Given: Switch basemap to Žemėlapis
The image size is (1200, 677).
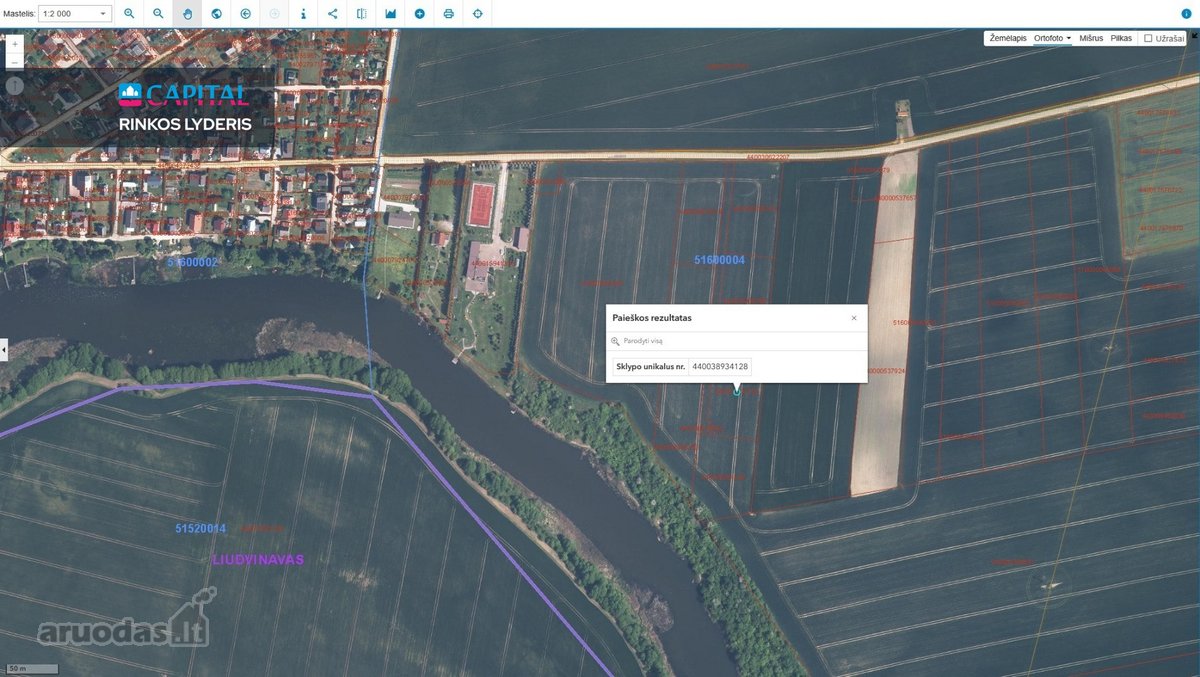Looking at the screenshot, I should click(1008, 38).
